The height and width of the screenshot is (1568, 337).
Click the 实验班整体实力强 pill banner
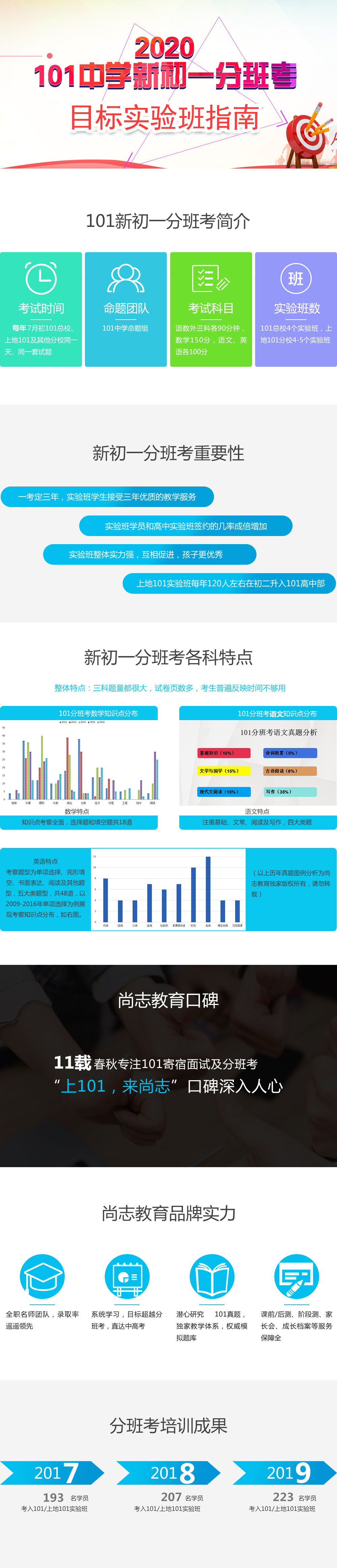(149, 555)
